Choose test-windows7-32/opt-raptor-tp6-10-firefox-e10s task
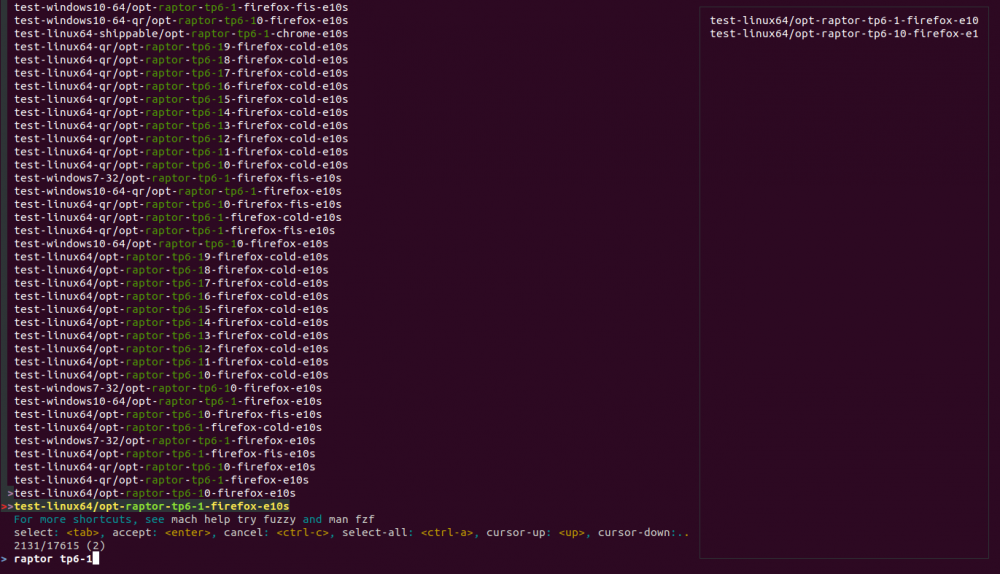Viewport: 1000px width, 574px height. tap(168, 388)
